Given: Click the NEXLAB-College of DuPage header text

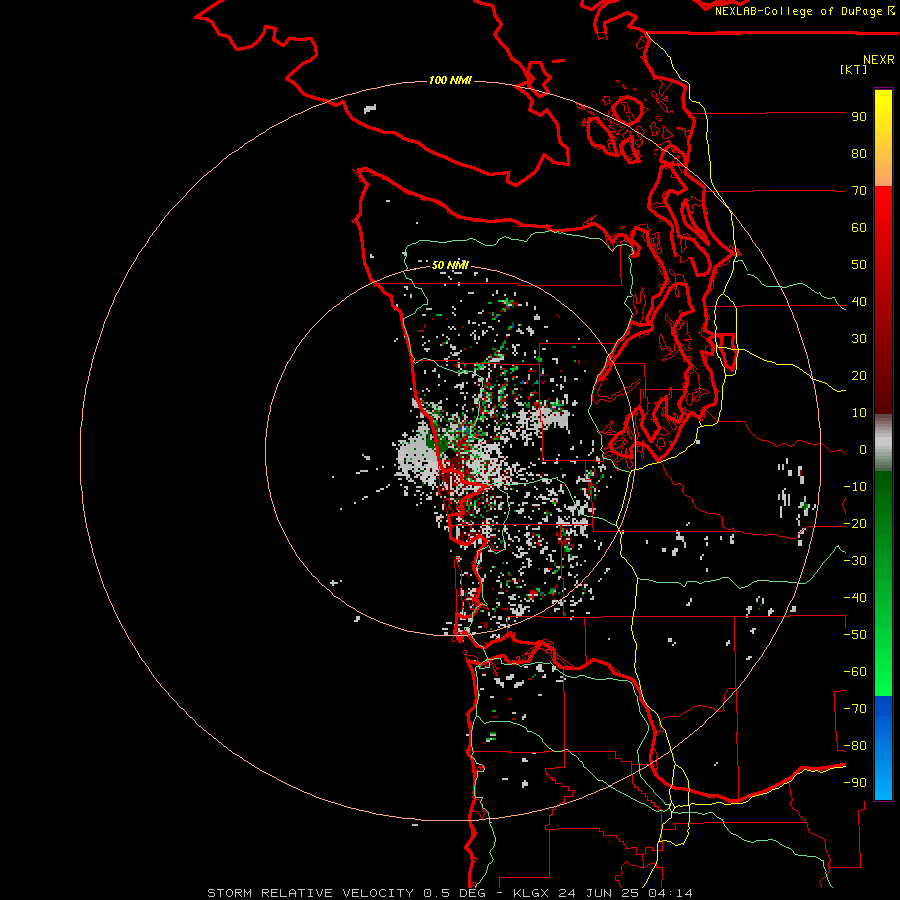Looking at the screenshot, I should pyautogui.click(x=805, y=11).
